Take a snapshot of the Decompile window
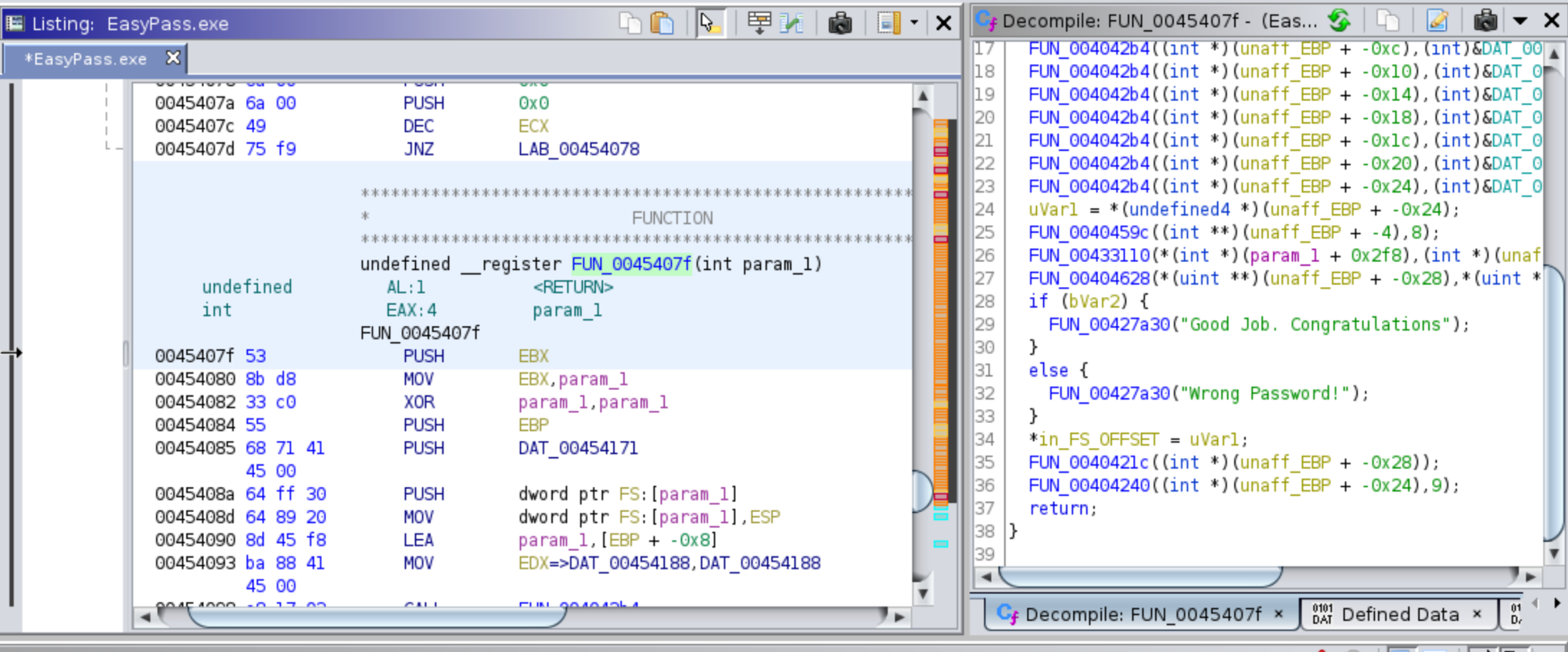 click(x=1485, y=20)
